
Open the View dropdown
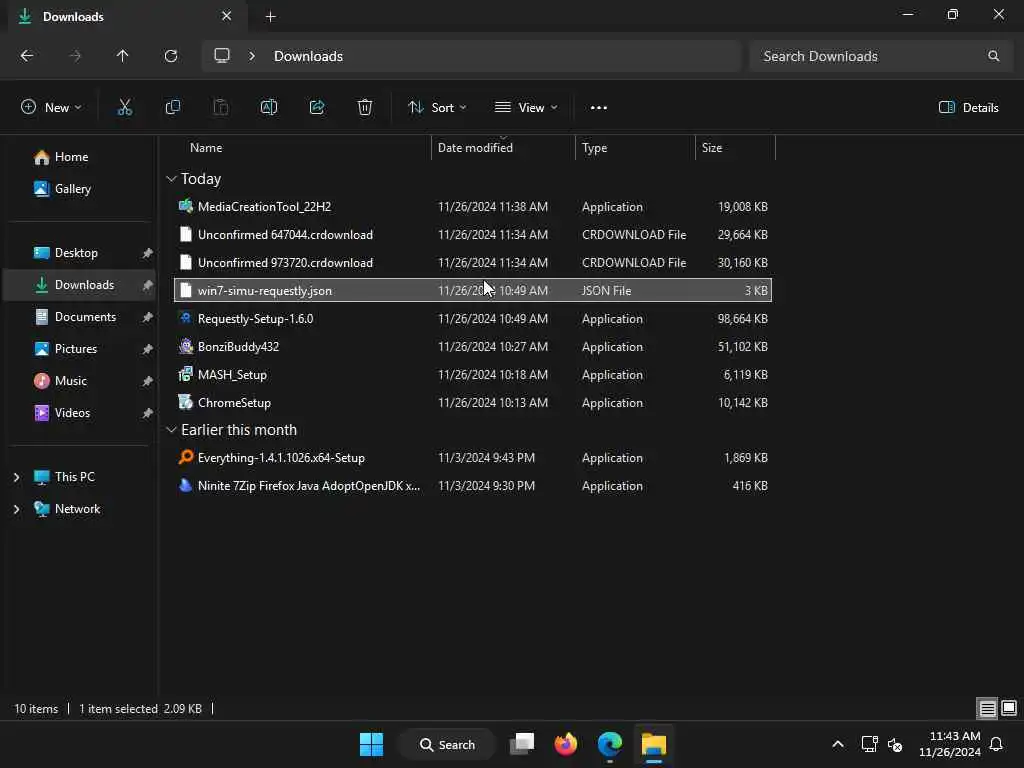click(526, 108)
